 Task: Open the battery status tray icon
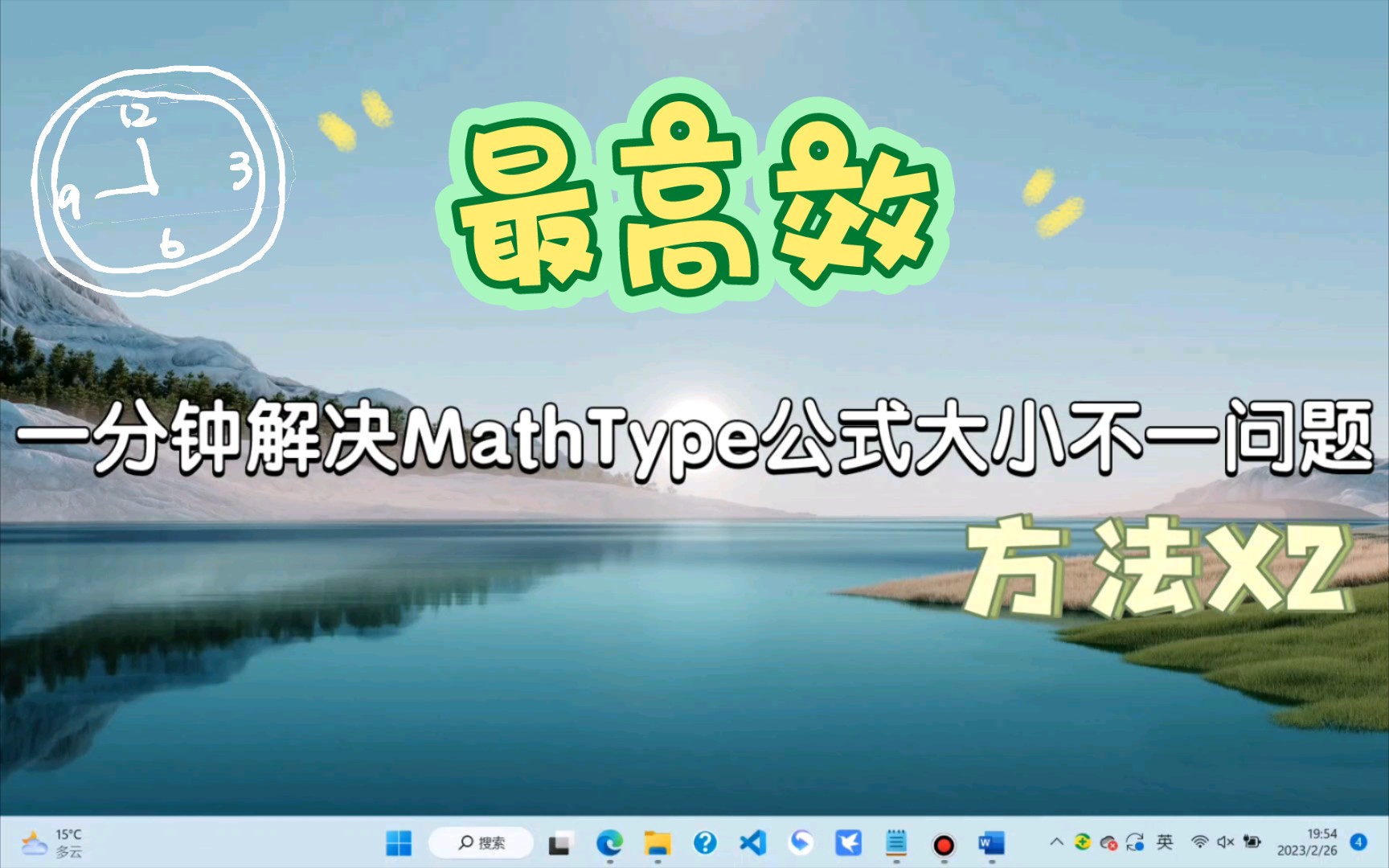1252,842
